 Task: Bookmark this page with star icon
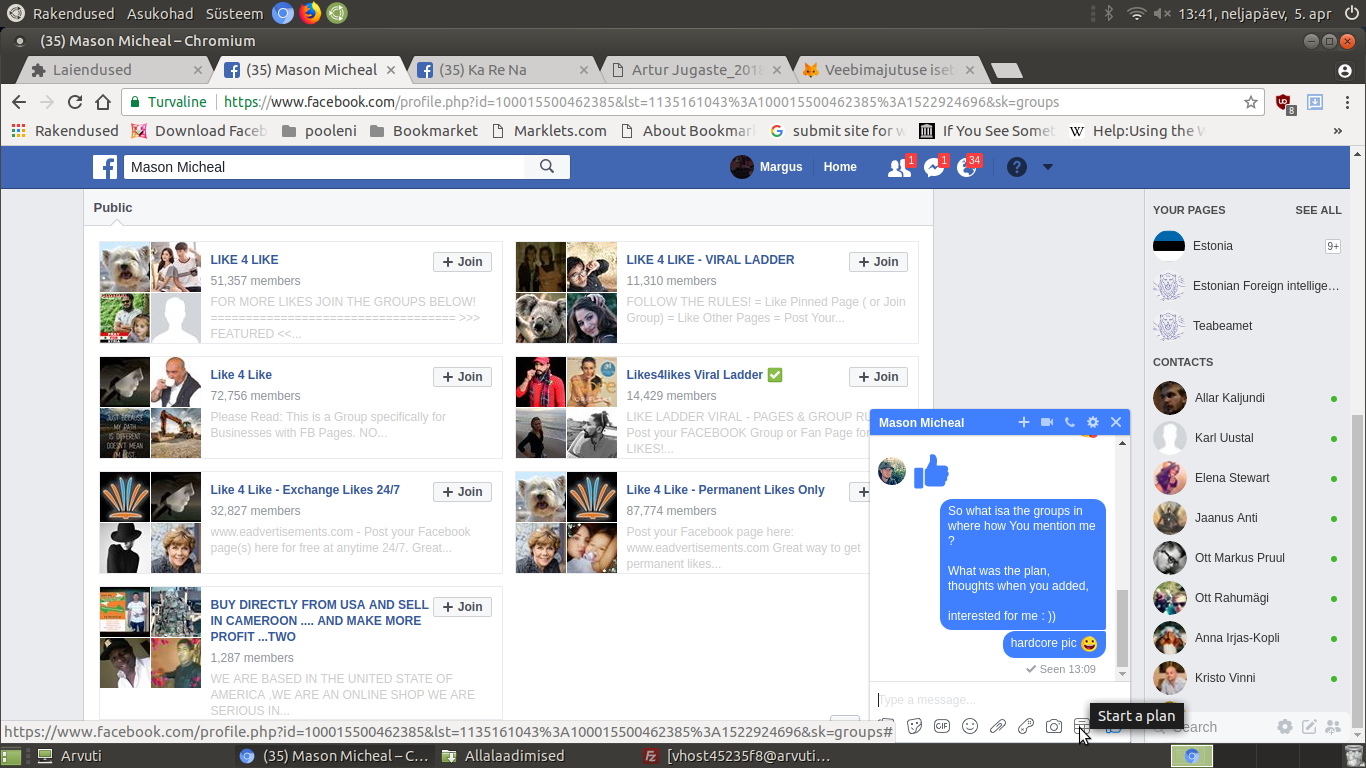[1251, 102]
